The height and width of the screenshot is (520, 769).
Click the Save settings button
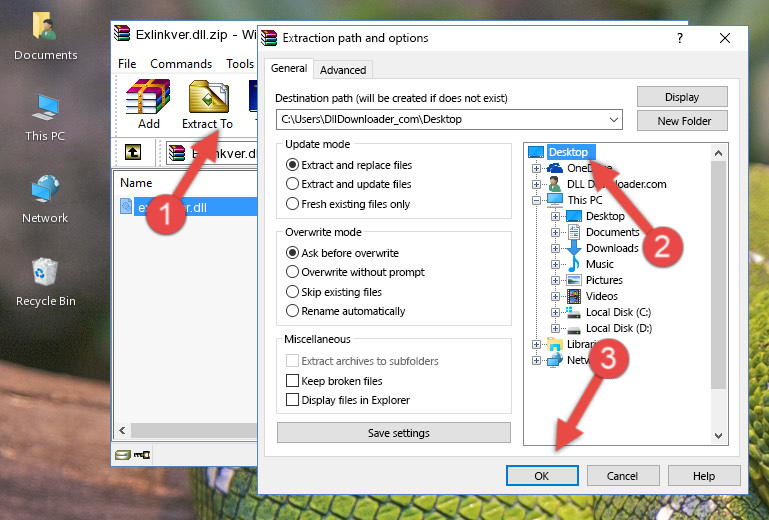coord(394,433)
